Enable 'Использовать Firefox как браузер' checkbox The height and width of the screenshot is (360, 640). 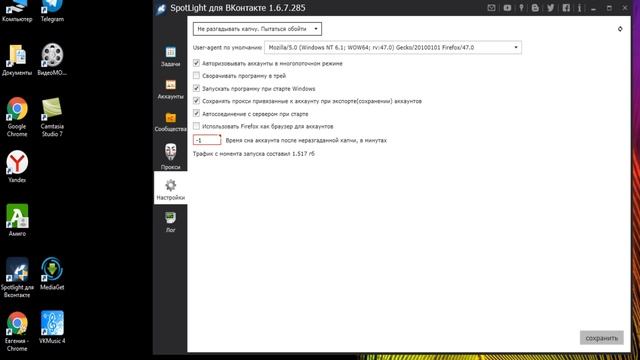196,126
